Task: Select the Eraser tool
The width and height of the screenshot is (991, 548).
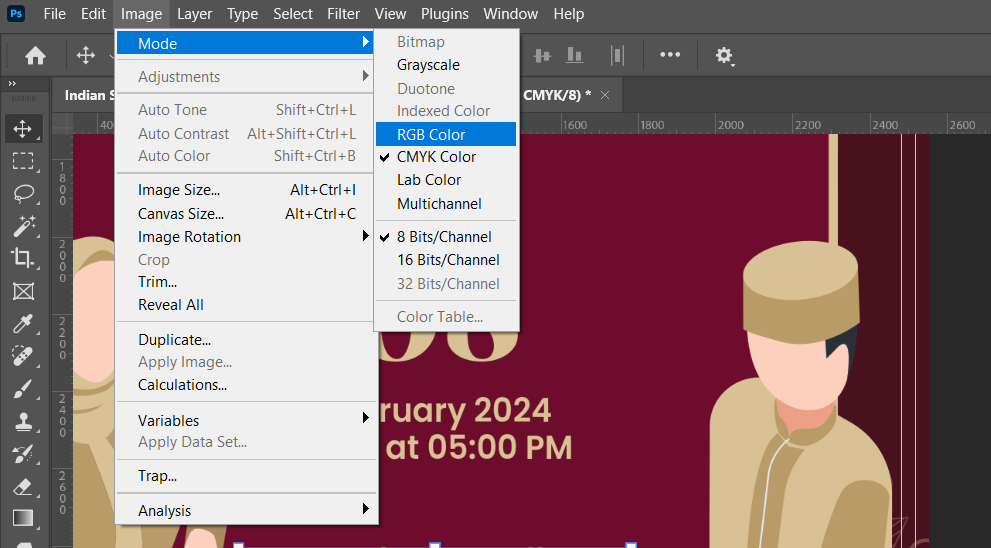Action: pos(22,486)
